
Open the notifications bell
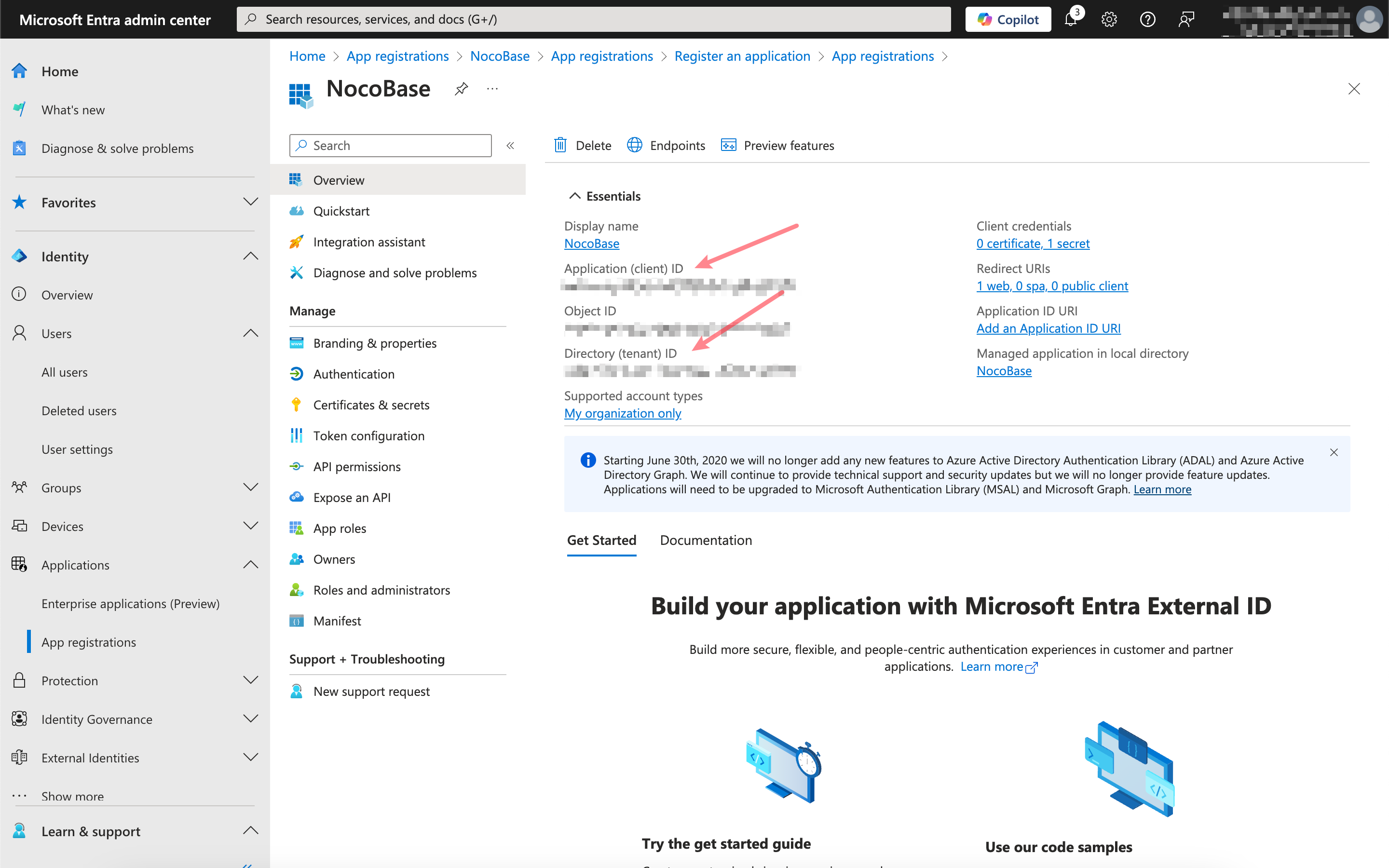[1071, 19]
